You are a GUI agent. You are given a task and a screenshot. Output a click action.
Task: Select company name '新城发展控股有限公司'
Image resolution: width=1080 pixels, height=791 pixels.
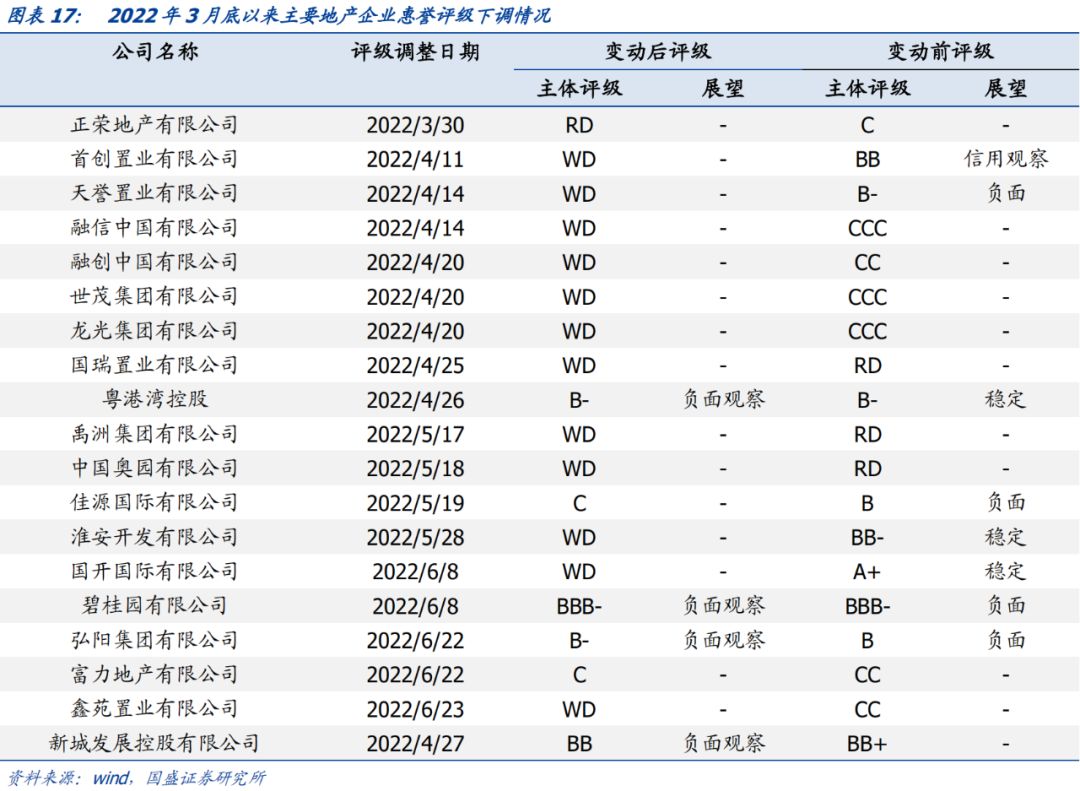point(154,743)
